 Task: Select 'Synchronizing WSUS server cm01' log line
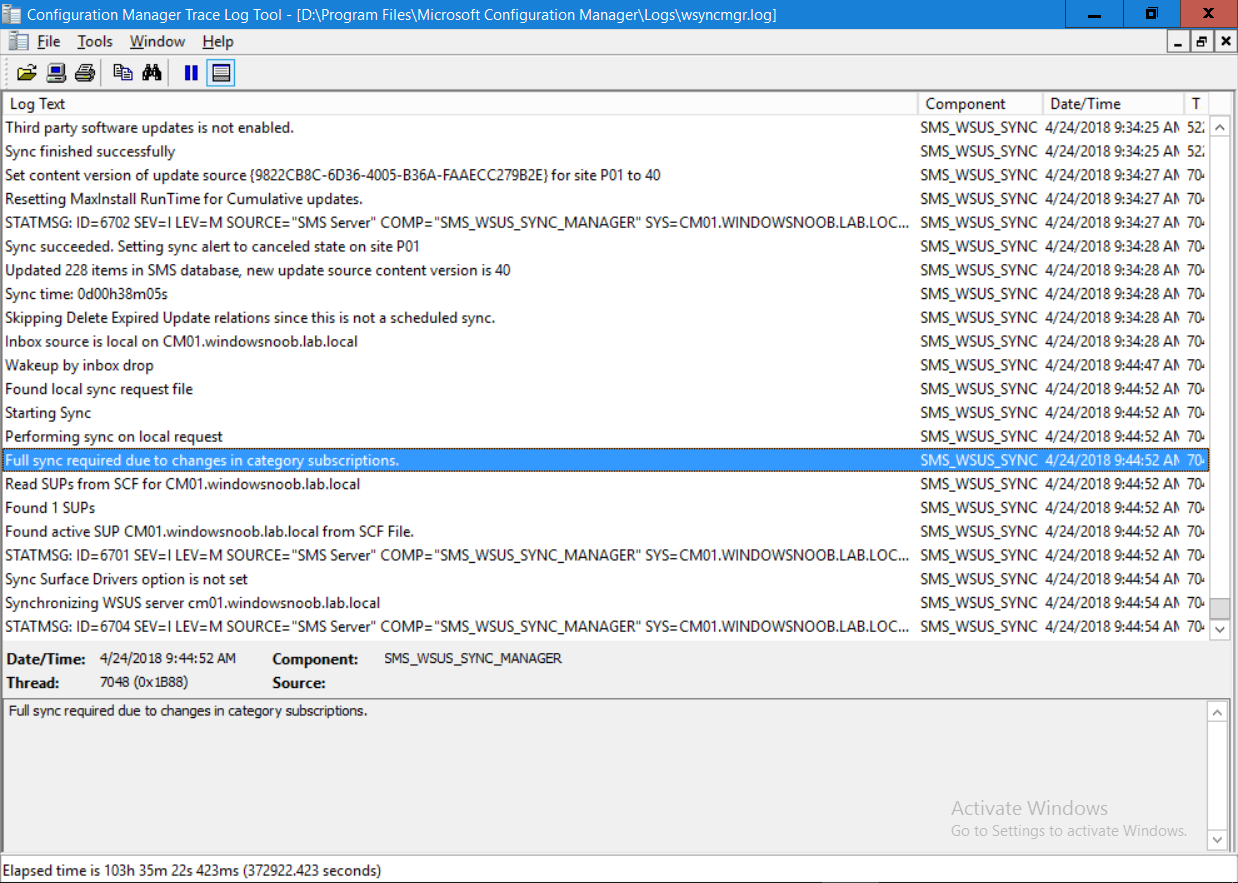pos(606,603)
